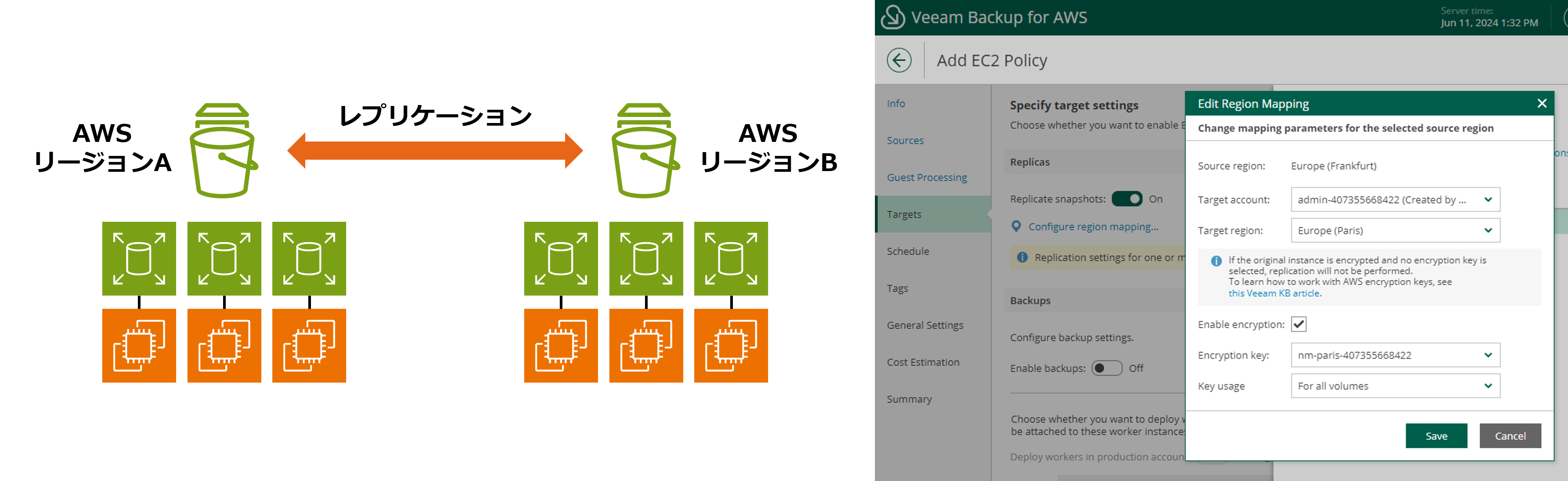The height and width of the screenshot is (481, 1568).
Task: Toggle the Enable backups switch
Action: 1107,368
